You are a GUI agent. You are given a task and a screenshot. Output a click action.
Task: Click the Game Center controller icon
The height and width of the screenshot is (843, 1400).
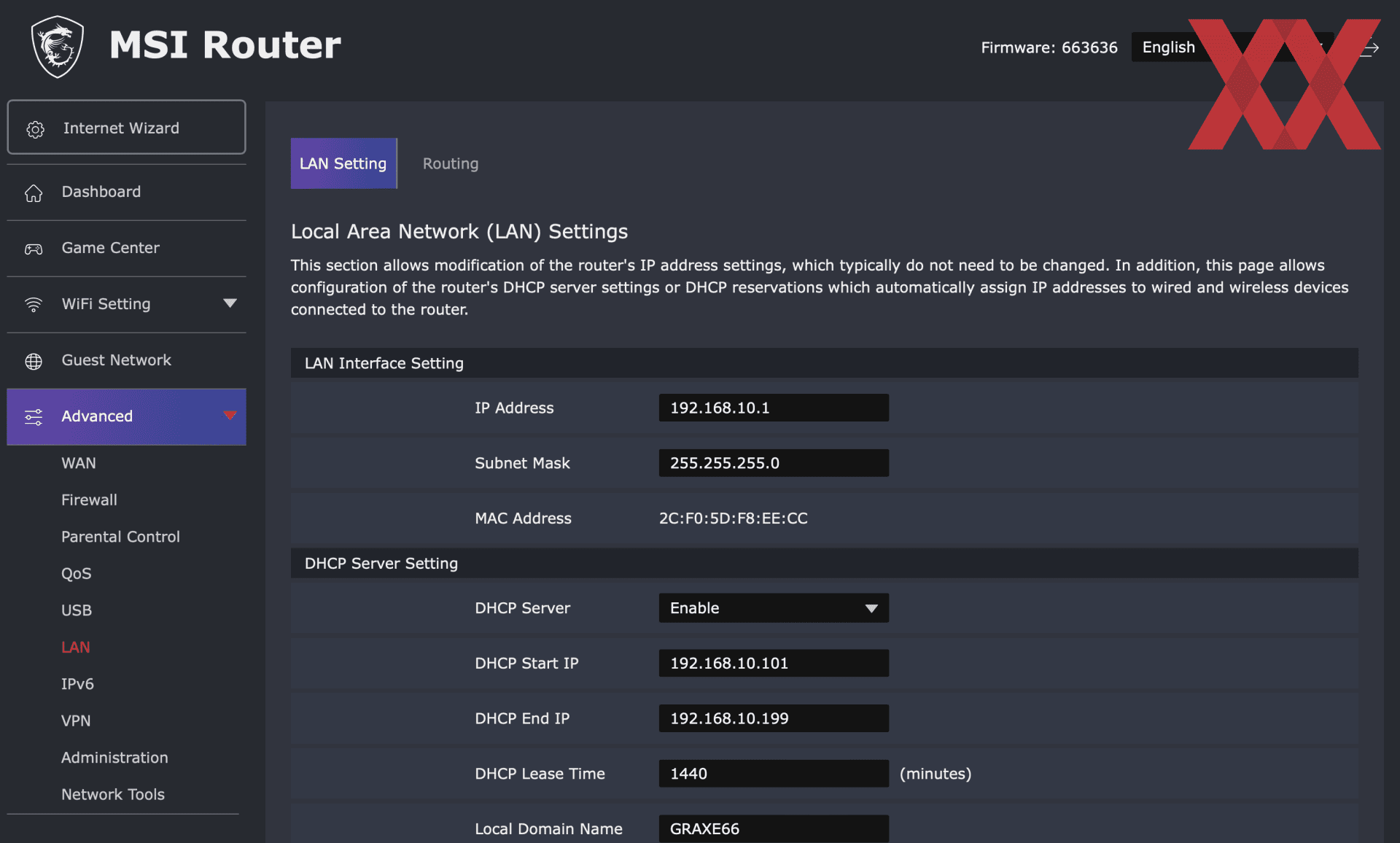click(34, 249)
